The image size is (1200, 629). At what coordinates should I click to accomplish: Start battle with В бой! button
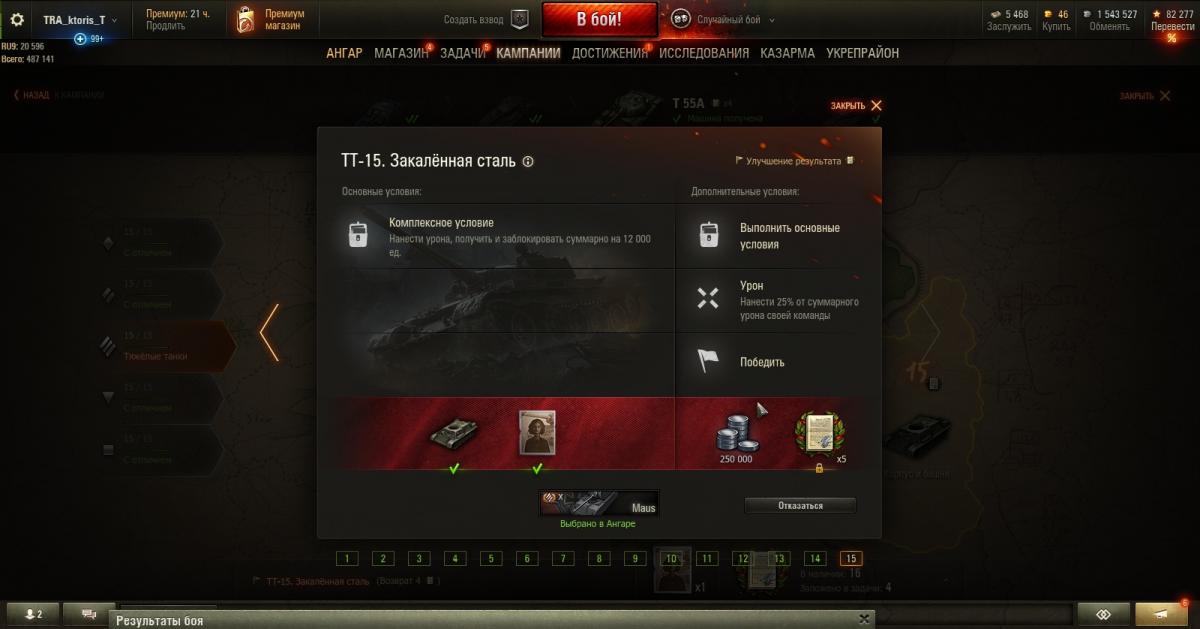click(600, 19)
